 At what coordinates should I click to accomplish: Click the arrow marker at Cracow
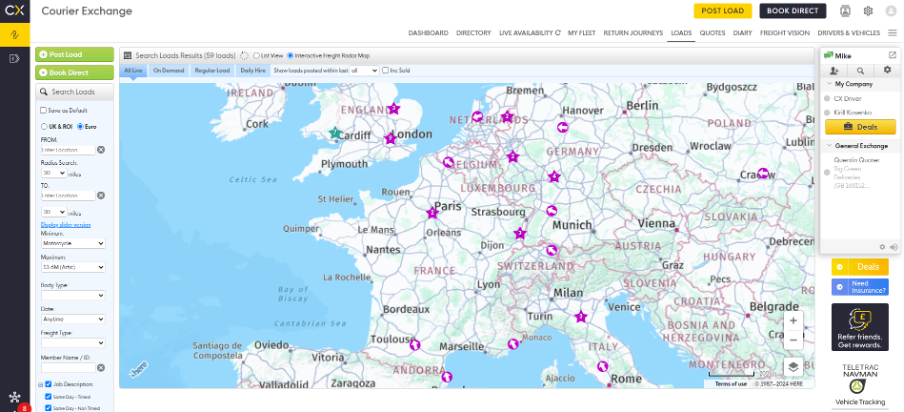[763, 173]
